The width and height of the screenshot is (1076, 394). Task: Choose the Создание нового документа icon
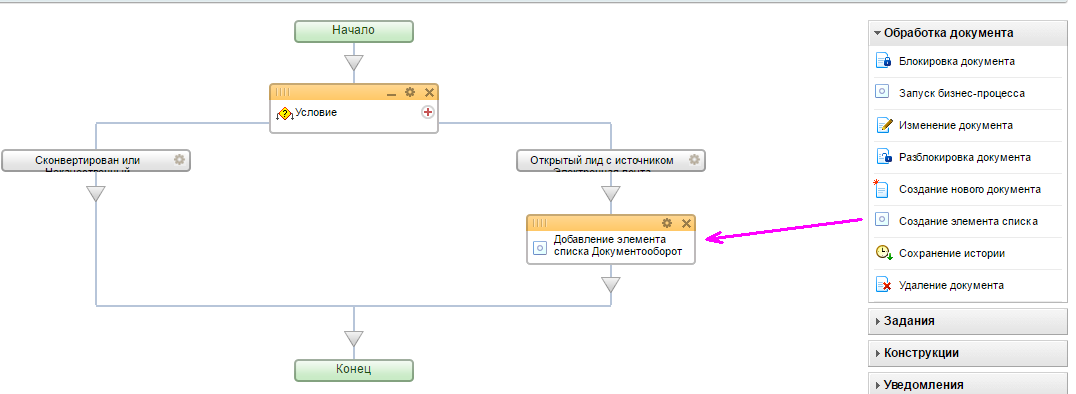coord(882,189)
